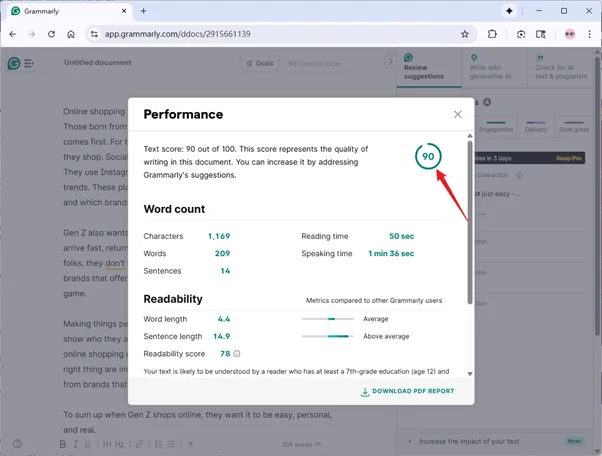602x456 pixels.
Task: Collapse the side panel with chevron arrow
Action: coord(390,62)
